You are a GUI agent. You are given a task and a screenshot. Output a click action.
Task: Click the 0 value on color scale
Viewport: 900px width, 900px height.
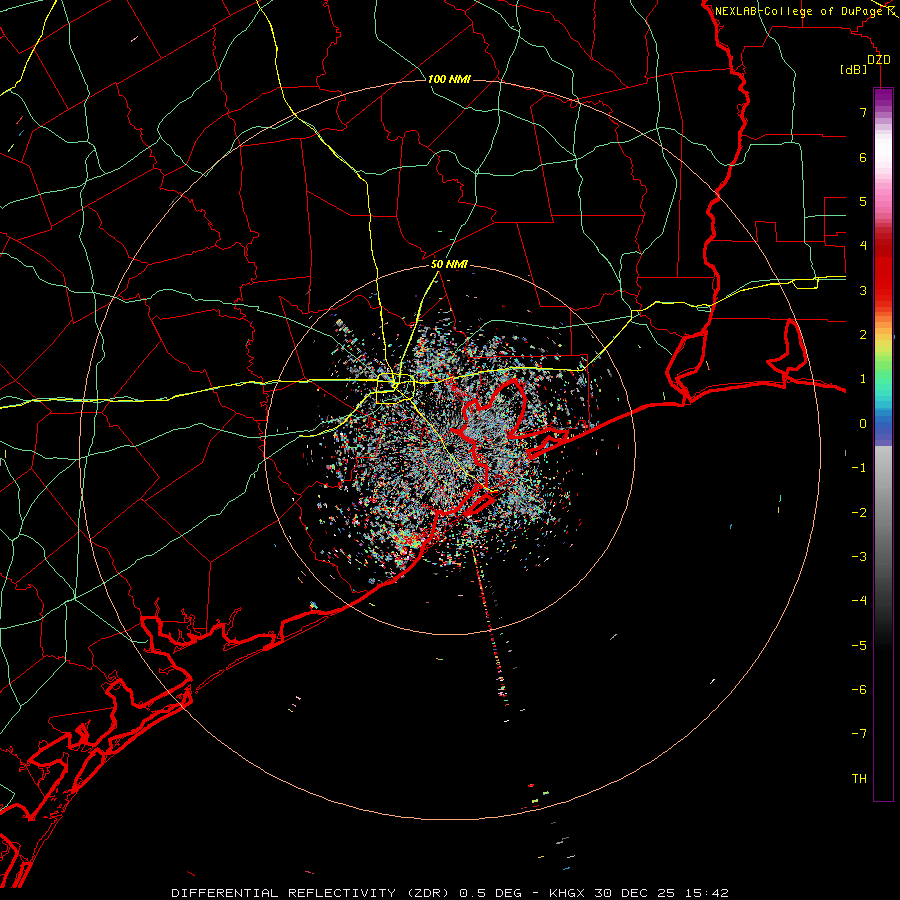(x=863, y=424)
